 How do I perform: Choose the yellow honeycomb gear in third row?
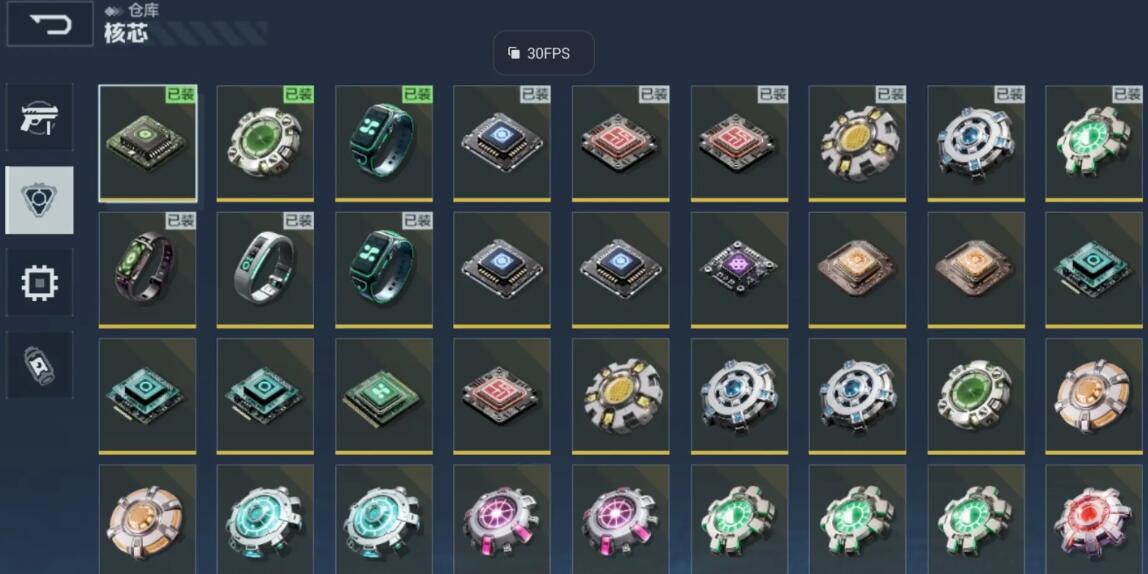pos(621,395)
